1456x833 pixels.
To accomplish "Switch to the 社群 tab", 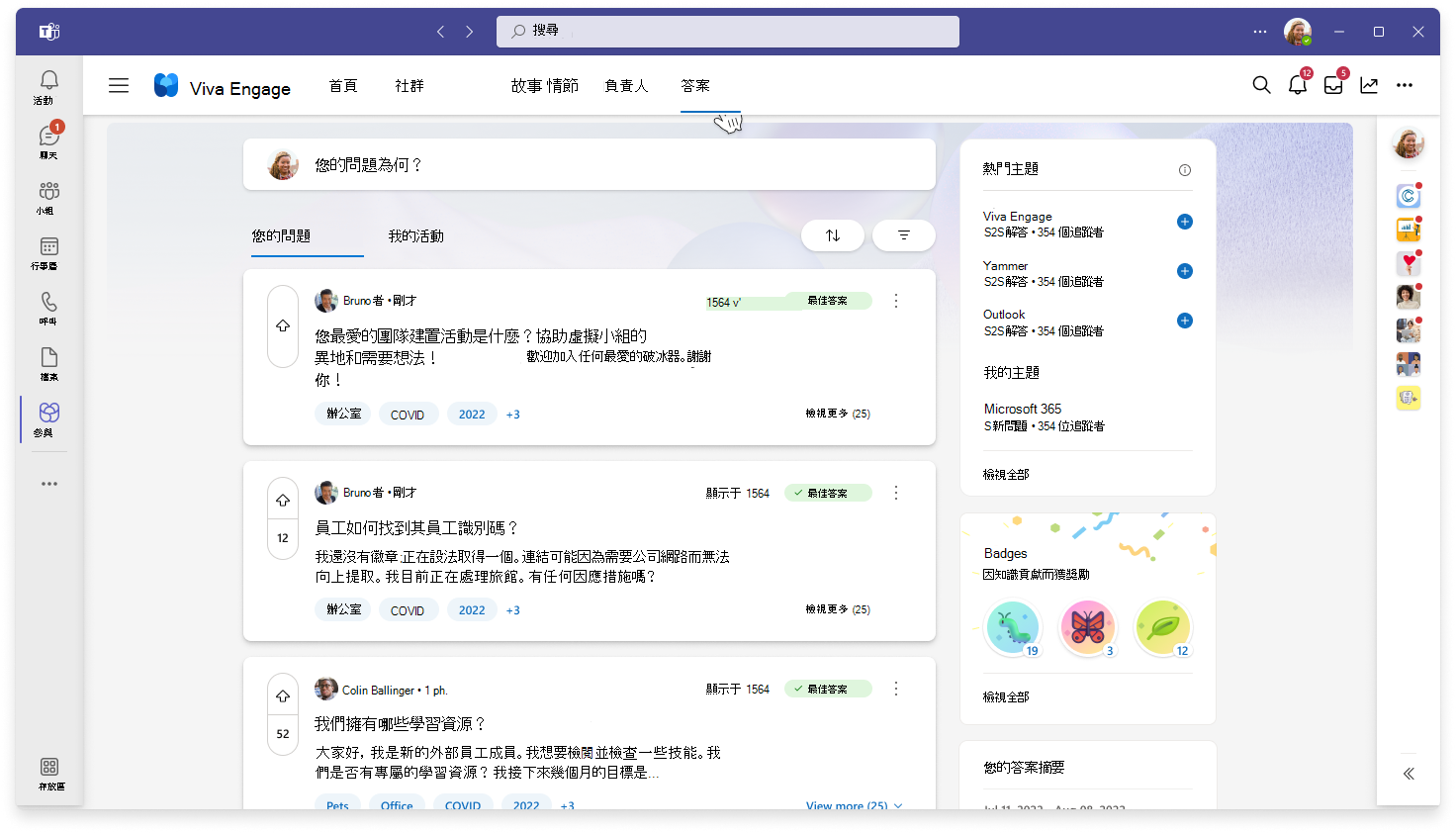I will (409, 86).
